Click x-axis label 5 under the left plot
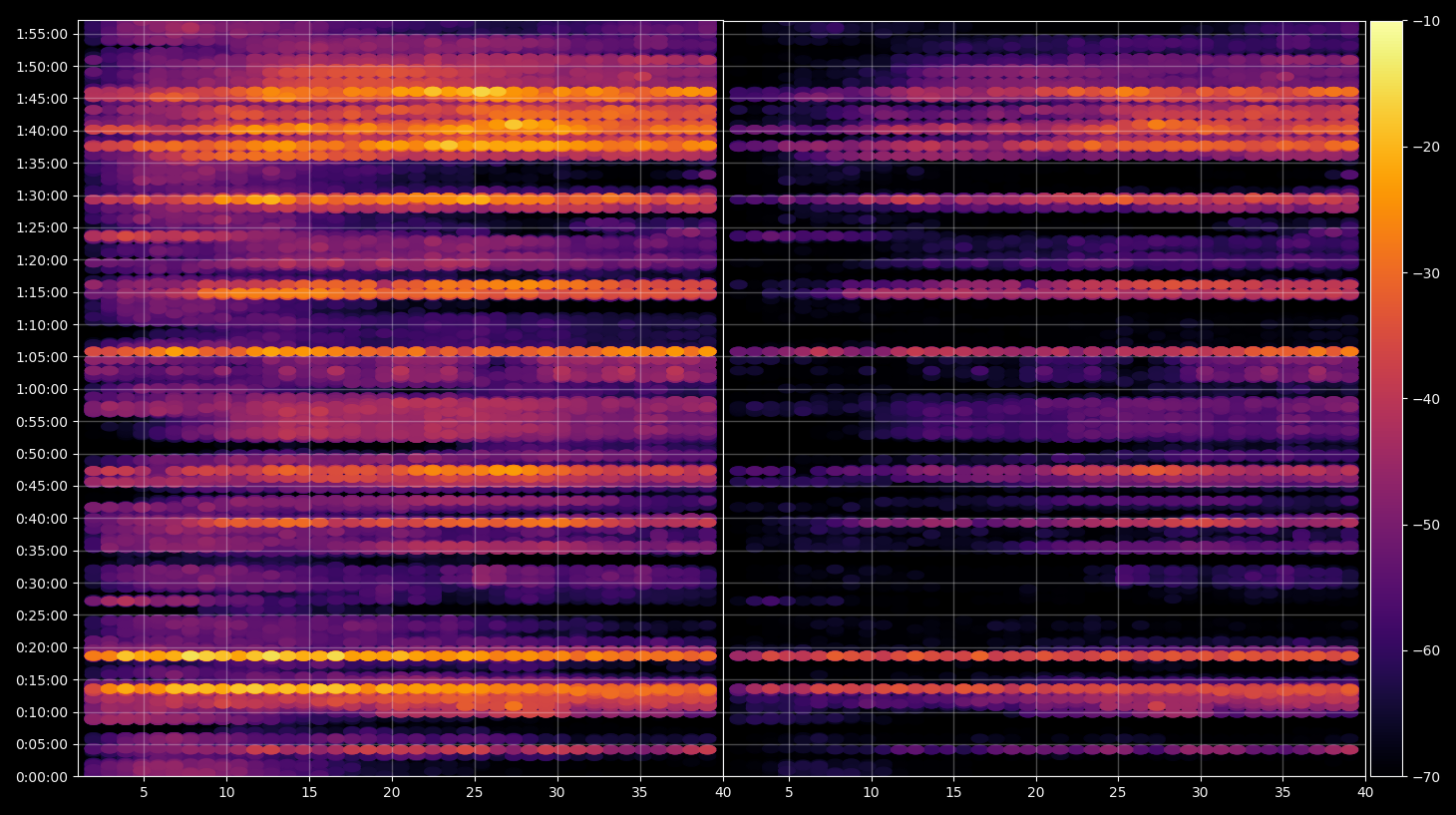The image size is (1456, 815). pos(144,793)
